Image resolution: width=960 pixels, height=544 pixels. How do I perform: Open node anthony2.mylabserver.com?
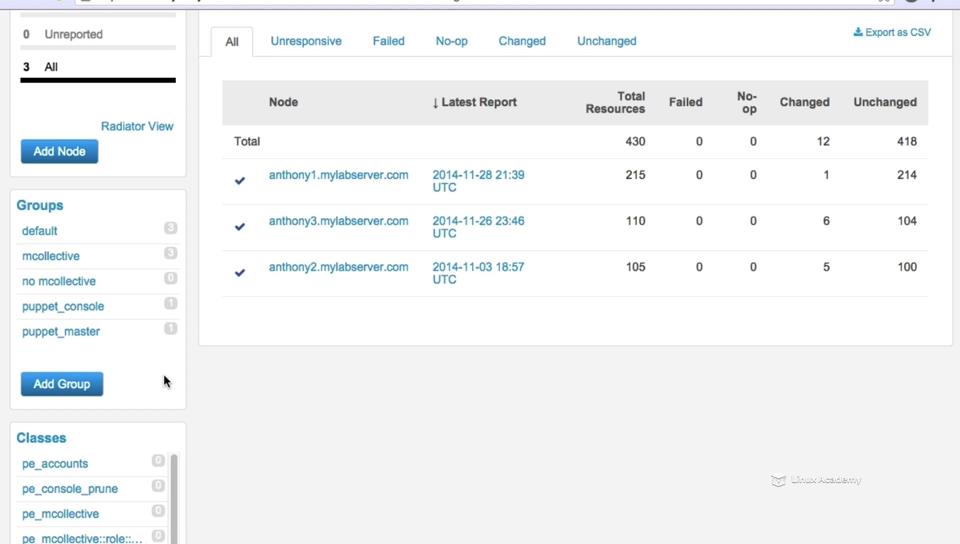[339, 267]
